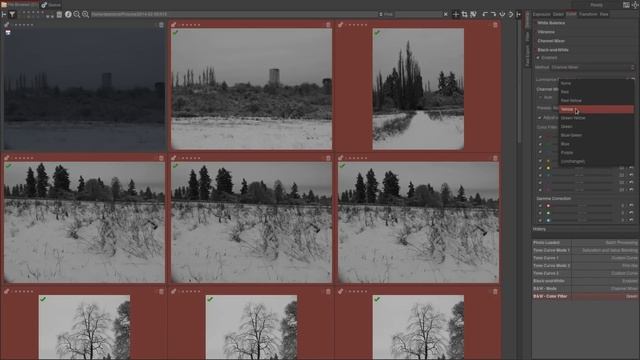
Task: Trash icon on bottom right tree thumbnail
Action: (495, 291)
